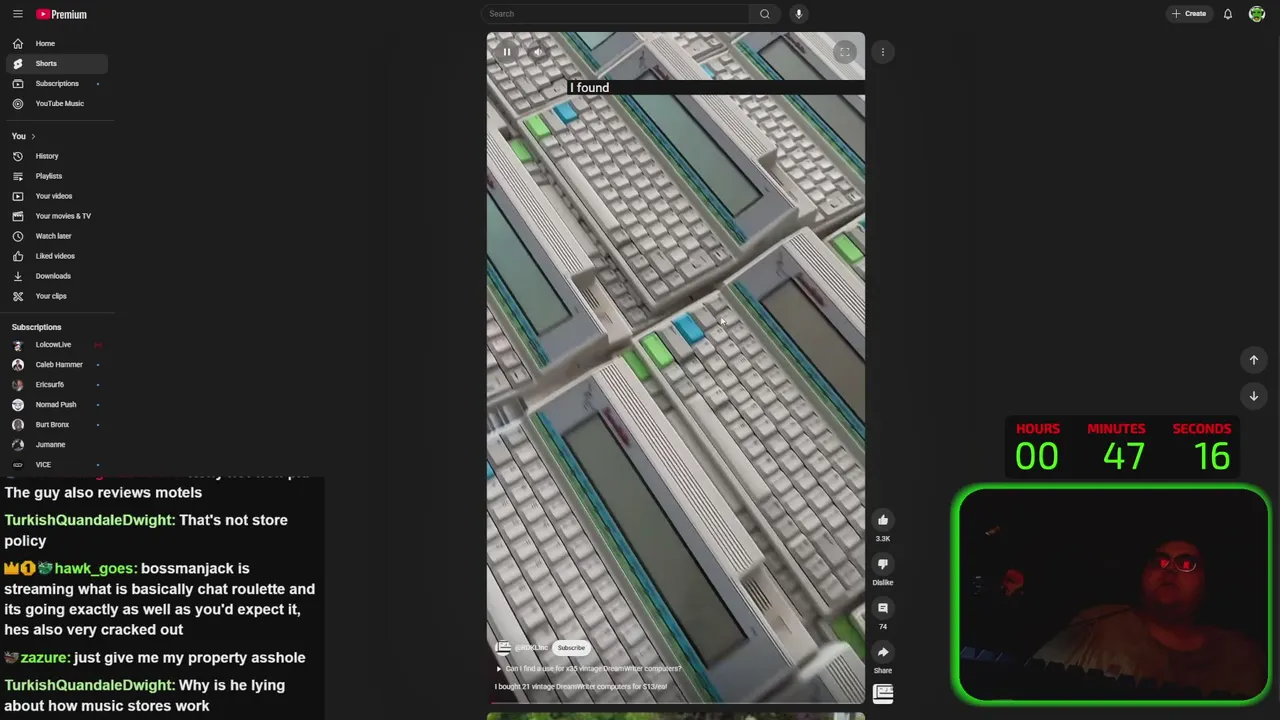Open LolcowLive subscription channel
Screen dimensions: 1280x720
point(57,345)
